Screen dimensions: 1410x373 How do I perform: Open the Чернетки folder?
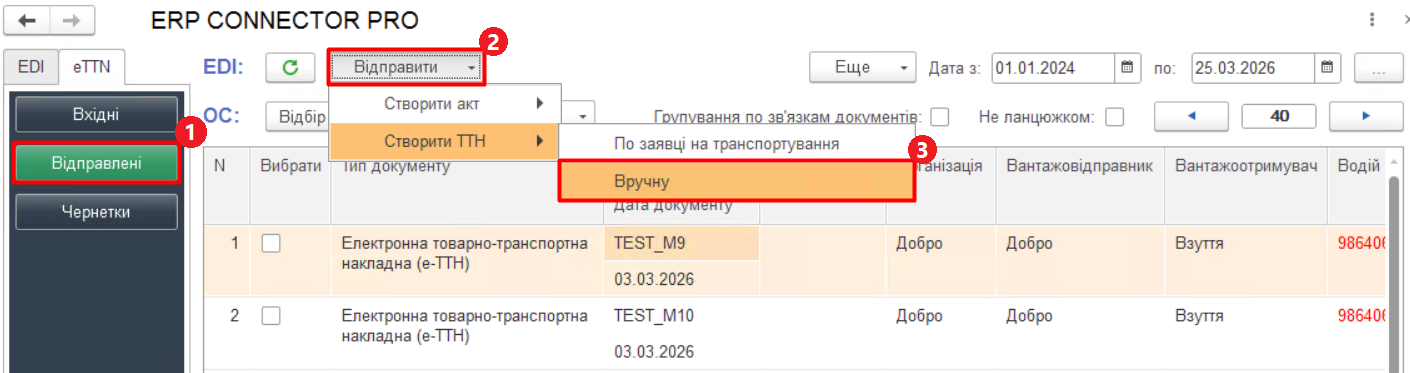(96, 211)
